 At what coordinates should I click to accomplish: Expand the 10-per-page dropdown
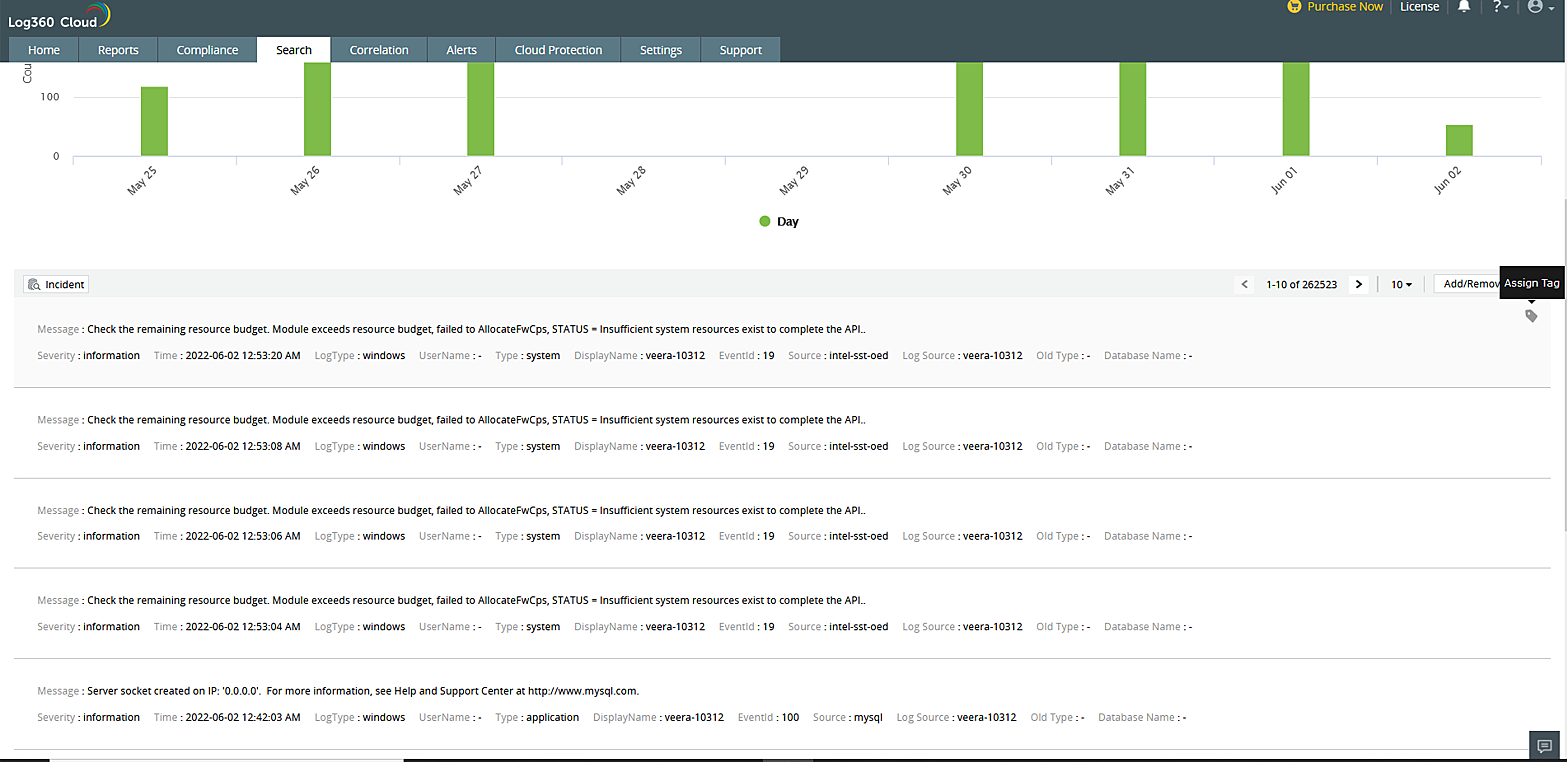coord(1402,284)
